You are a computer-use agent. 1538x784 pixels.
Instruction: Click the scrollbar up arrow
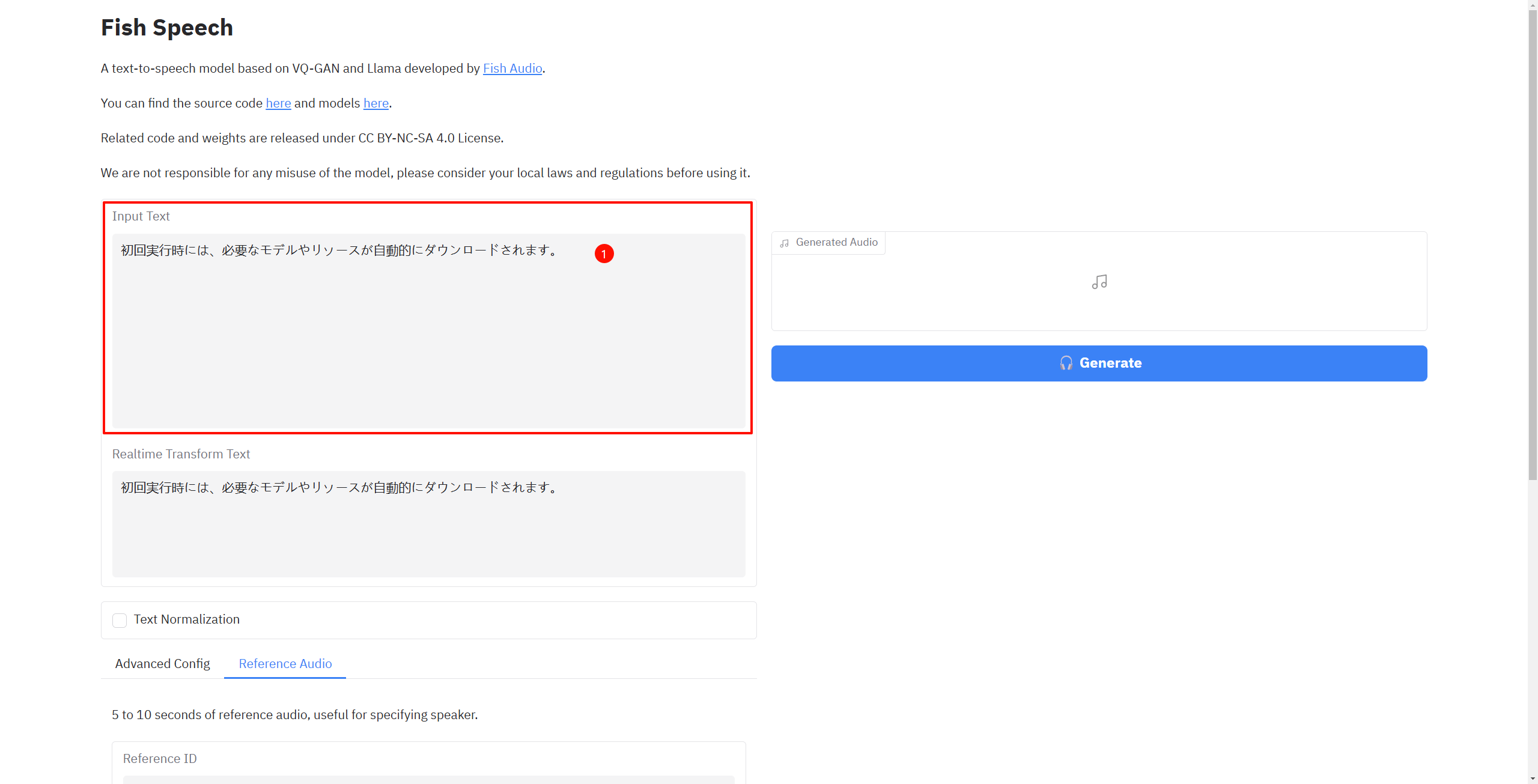pyautogui.click(x=1533, y=4)
